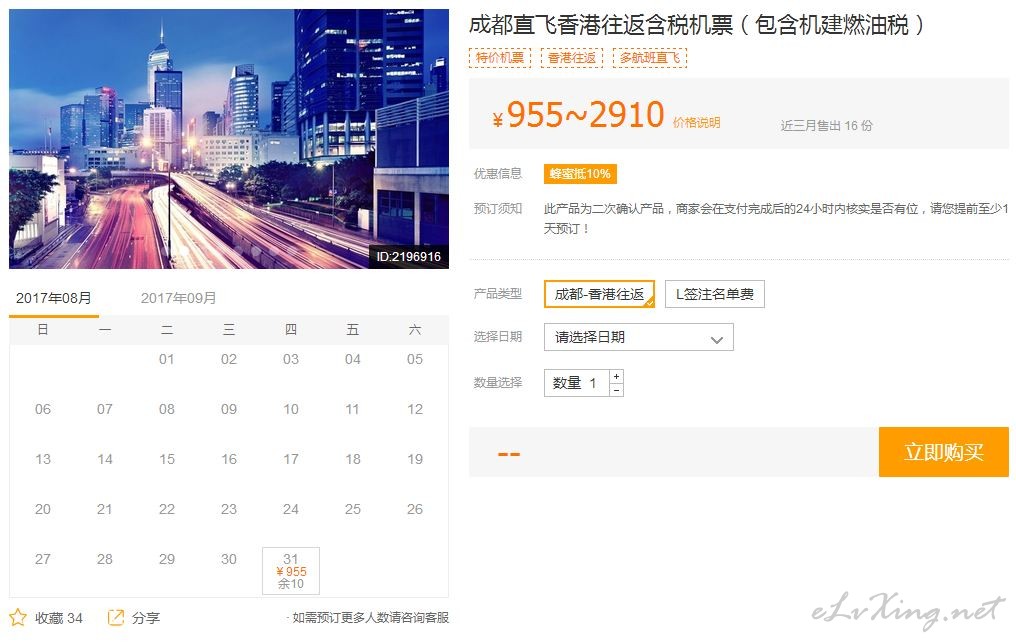Click the 近三月售出 16 份 sales text

[x=826, y=125]
